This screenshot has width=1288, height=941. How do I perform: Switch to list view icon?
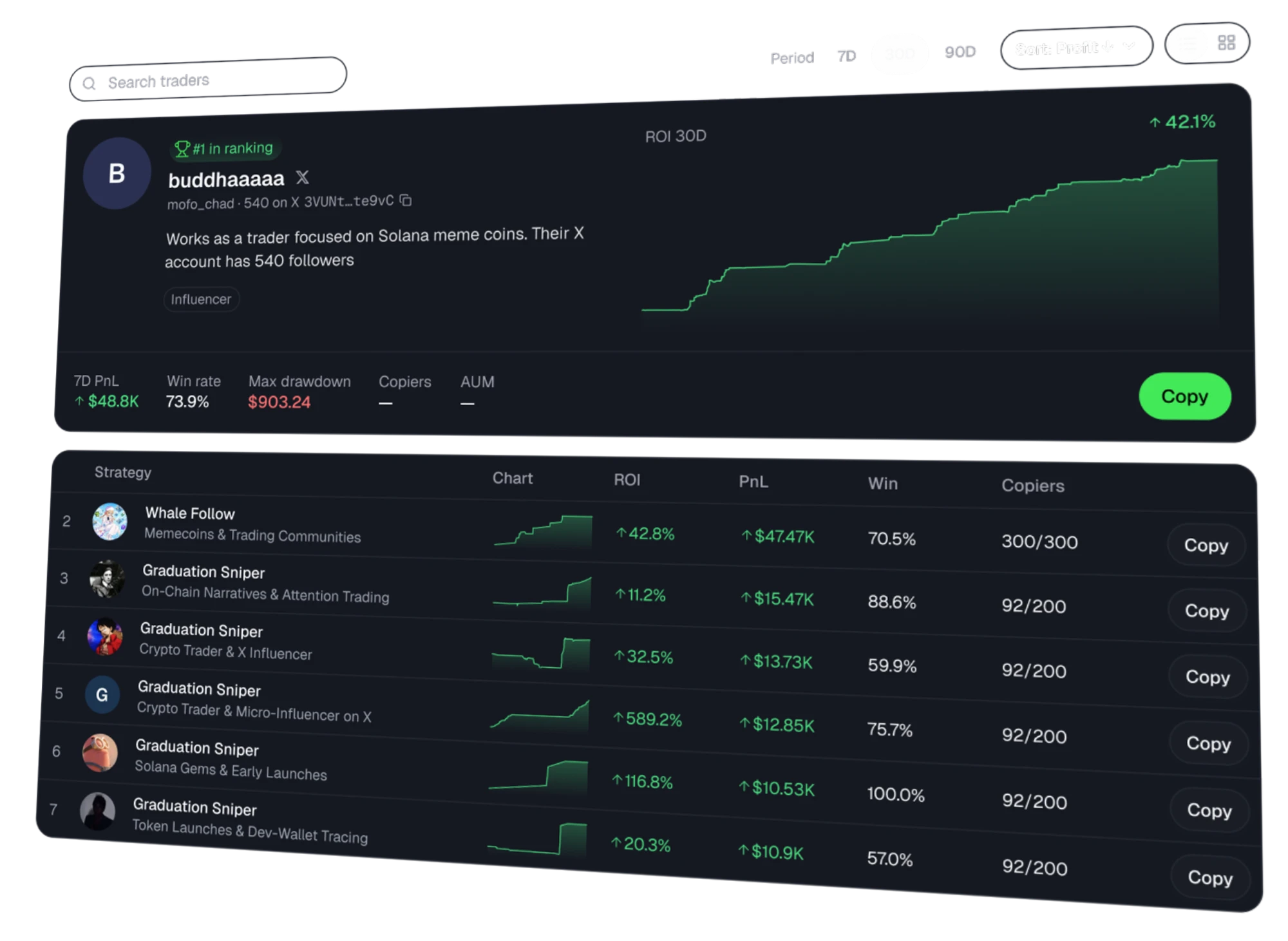1189,44
